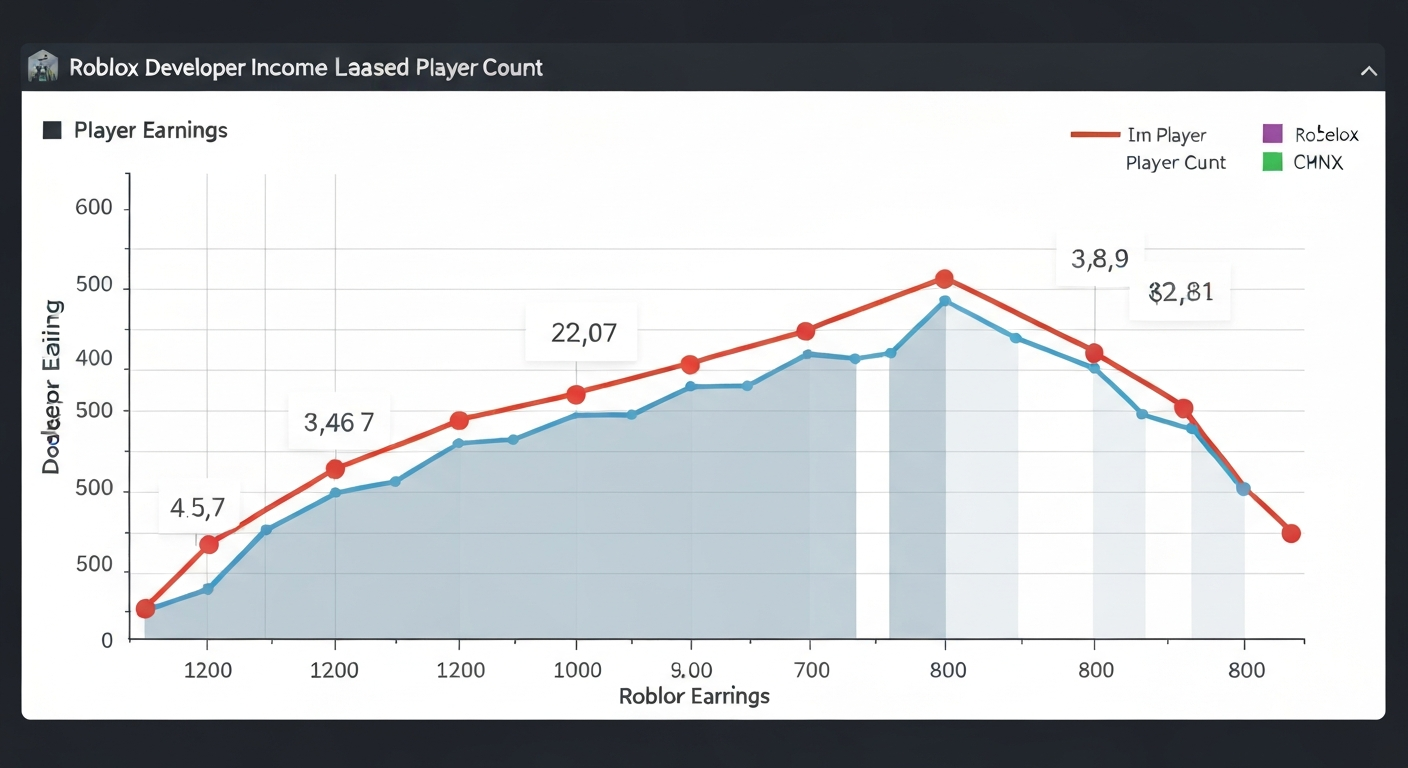
Task: Click the '$2,81' data label
Action: pyautogui.click(x=1181, y=293)
